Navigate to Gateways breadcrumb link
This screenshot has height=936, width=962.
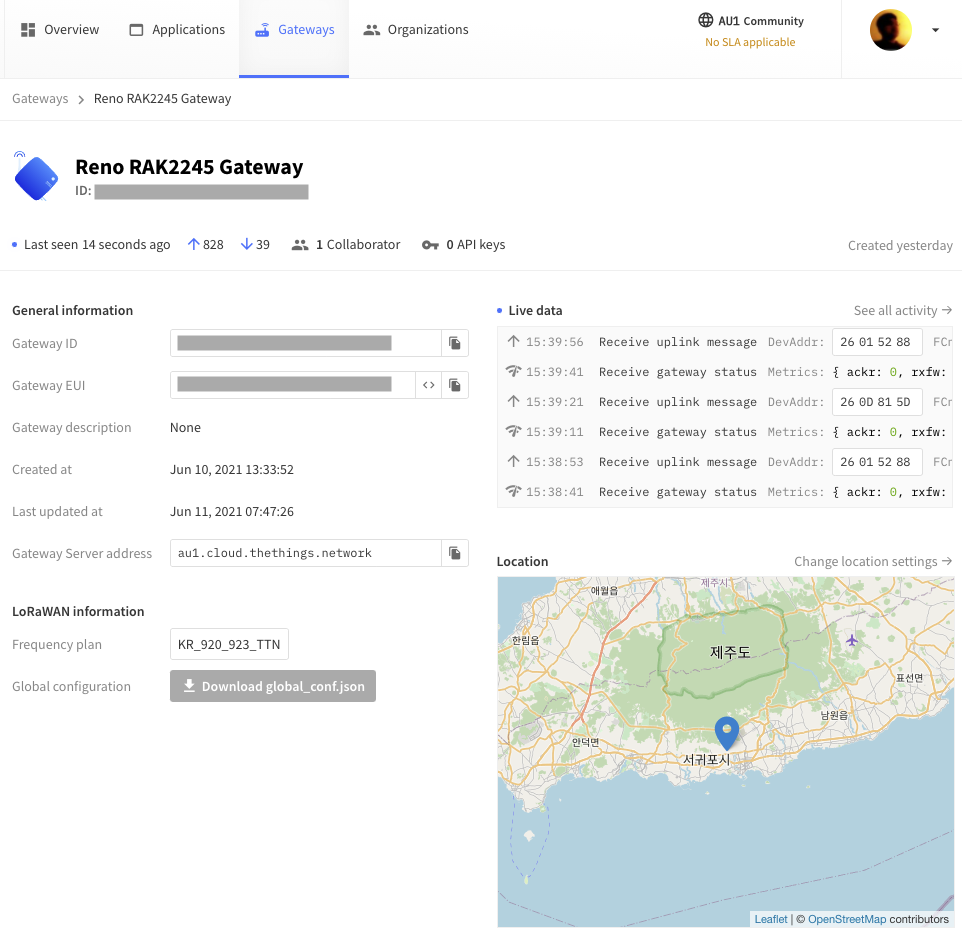[x=40, y=99]
